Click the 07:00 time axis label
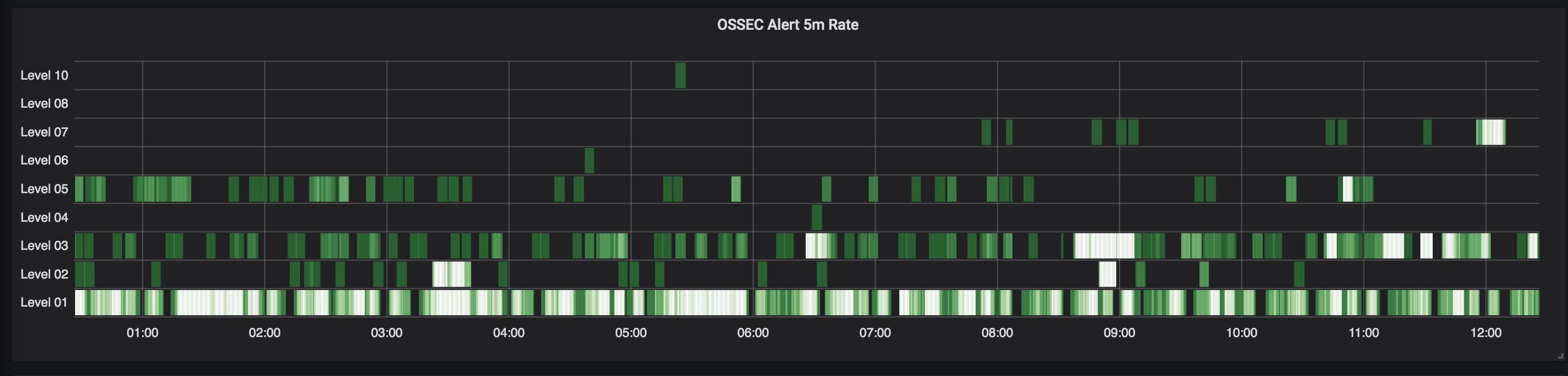 (875, 333)
